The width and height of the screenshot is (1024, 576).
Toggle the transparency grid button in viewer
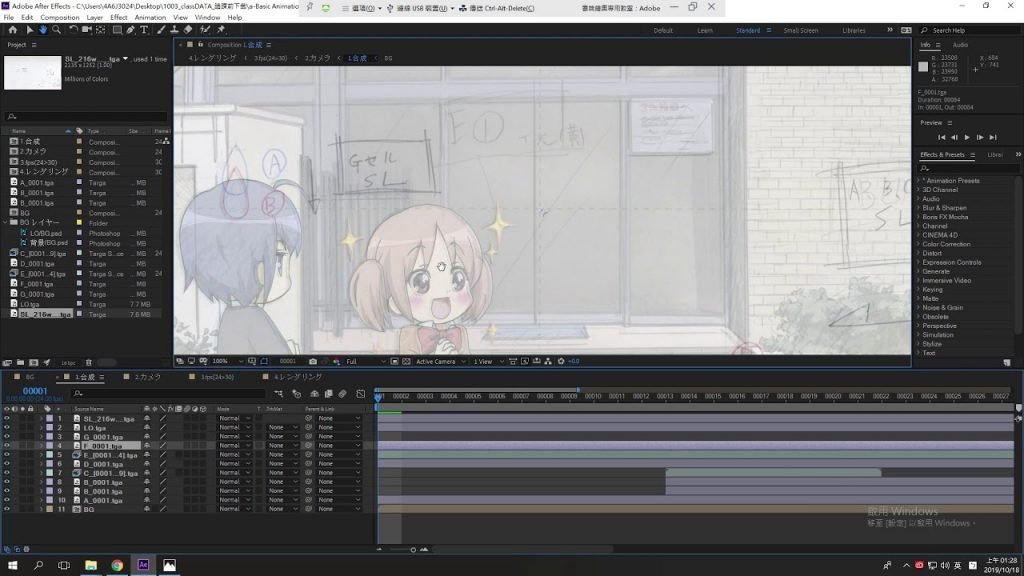(406, 361)
